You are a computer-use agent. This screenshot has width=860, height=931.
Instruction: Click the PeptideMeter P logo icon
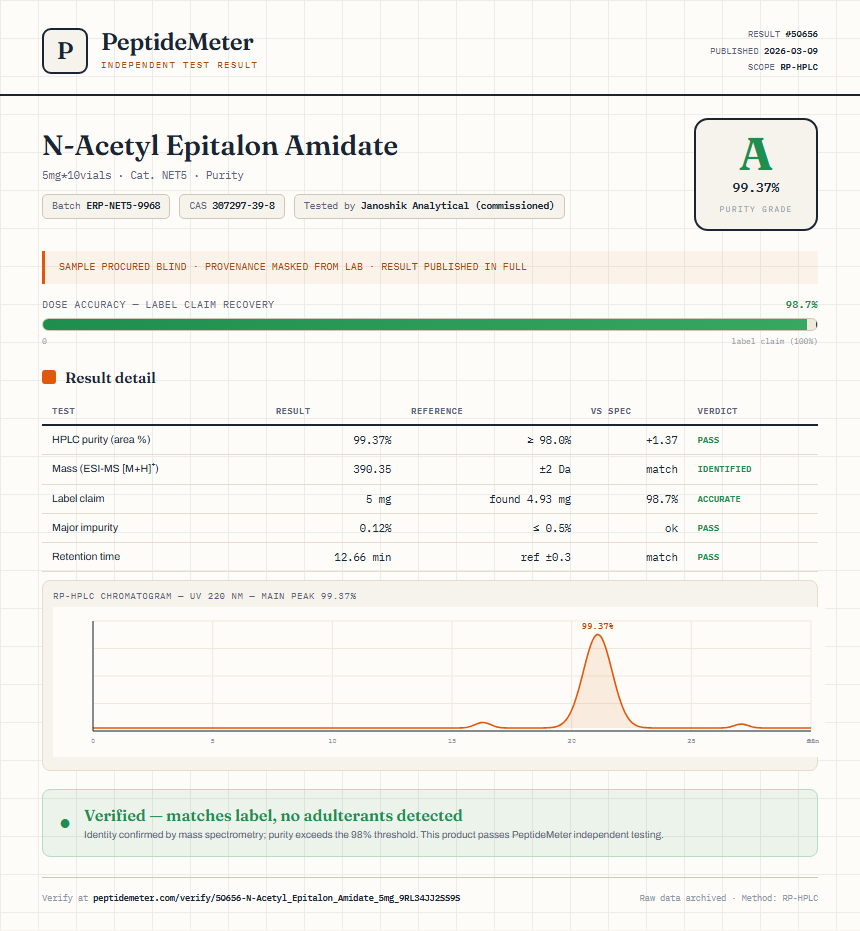tap(65, 51)
